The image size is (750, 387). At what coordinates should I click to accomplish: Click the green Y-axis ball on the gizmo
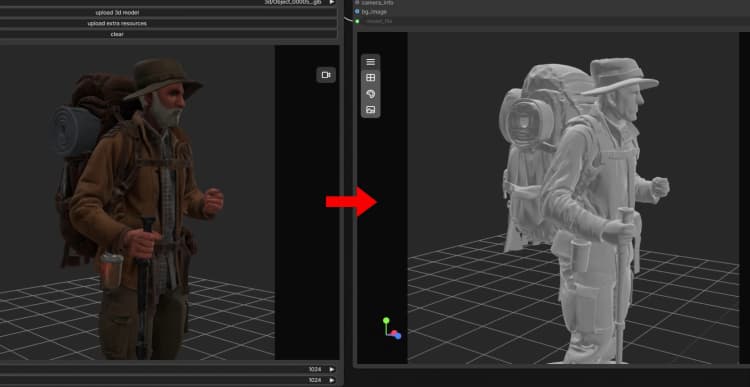tap(386, 320)
